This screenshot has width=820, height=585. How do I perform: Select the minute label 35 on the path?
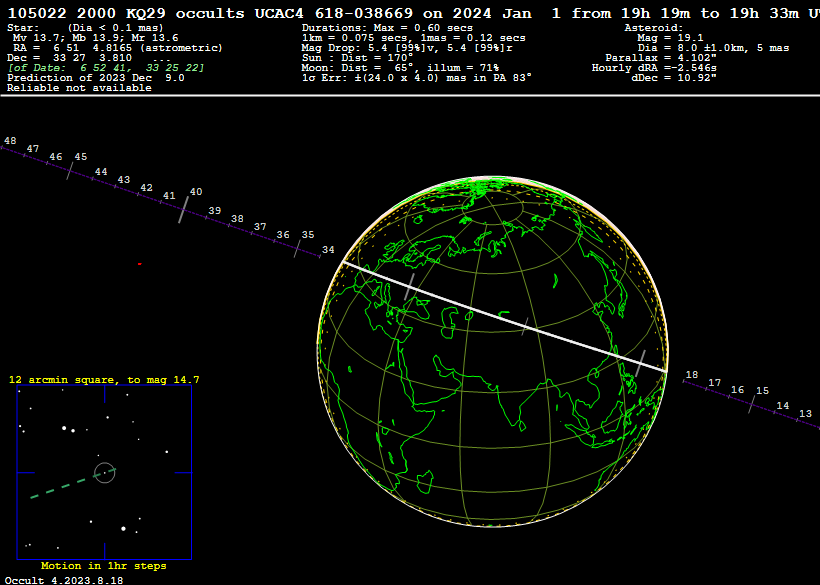coord(308,235)
